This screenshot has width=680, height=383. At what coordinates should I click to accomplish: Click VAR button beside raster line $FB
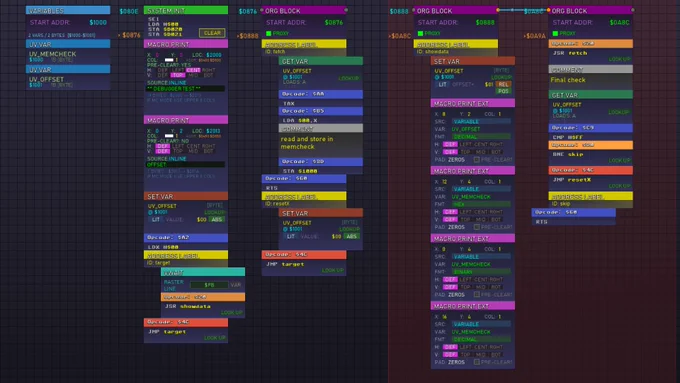235,285
